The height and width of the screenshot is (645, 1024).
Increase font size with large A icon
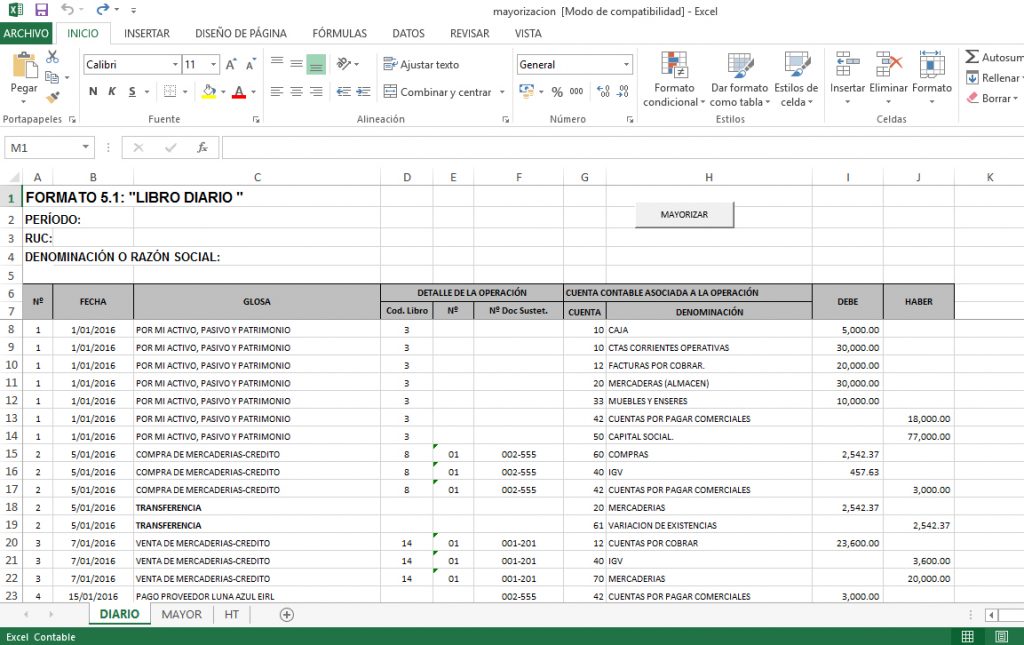click(231, 65)
